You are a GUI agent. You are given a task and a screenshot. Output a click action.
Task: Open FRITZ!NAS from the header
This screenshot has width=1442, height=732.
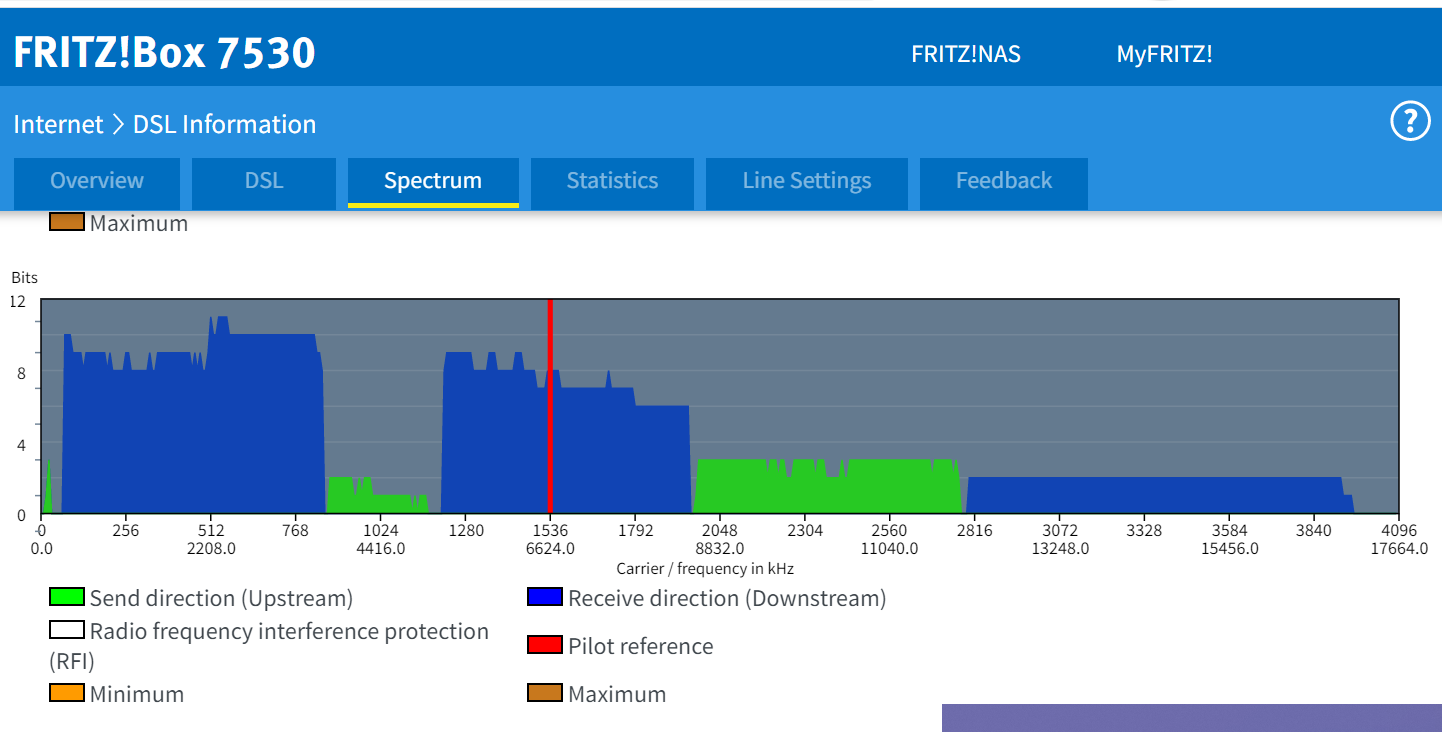(x=966, y=54)
